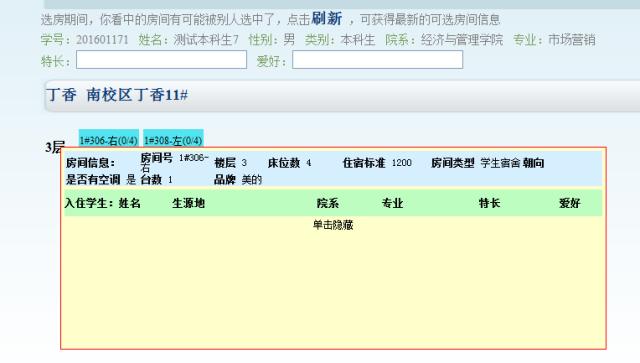Click 单击隐藏 to hide room popup
640x363 pixels.
click(x=333, y=225)
